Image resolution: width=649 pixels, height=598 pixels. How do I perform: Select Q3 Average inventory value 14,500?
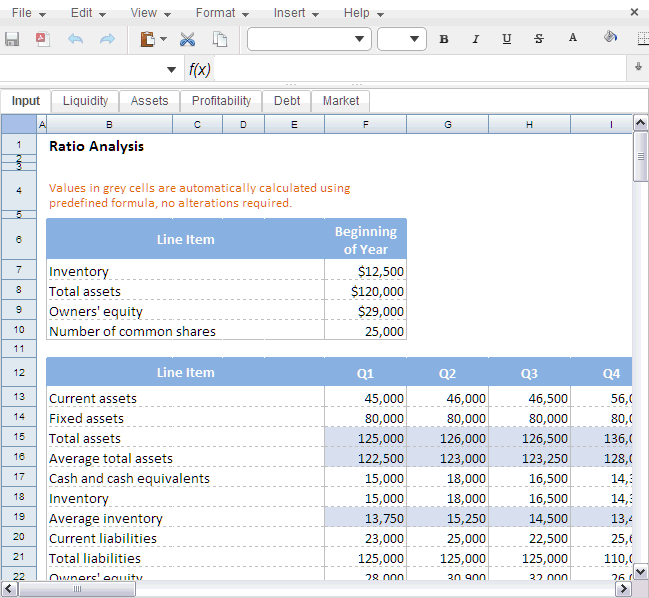[x=529, y=518]
